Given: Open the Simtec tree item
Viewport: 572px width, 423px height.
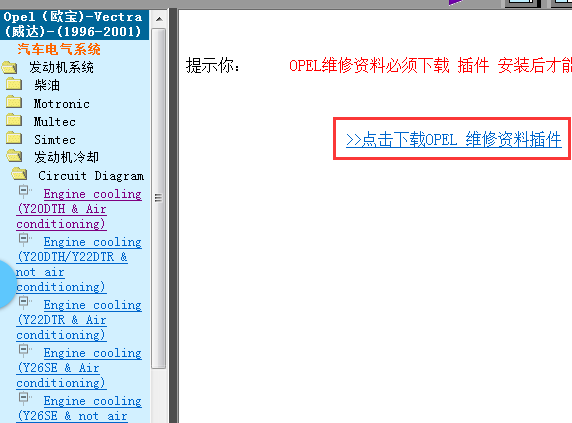Looking at the screenshot, I should tap(55, 140).
